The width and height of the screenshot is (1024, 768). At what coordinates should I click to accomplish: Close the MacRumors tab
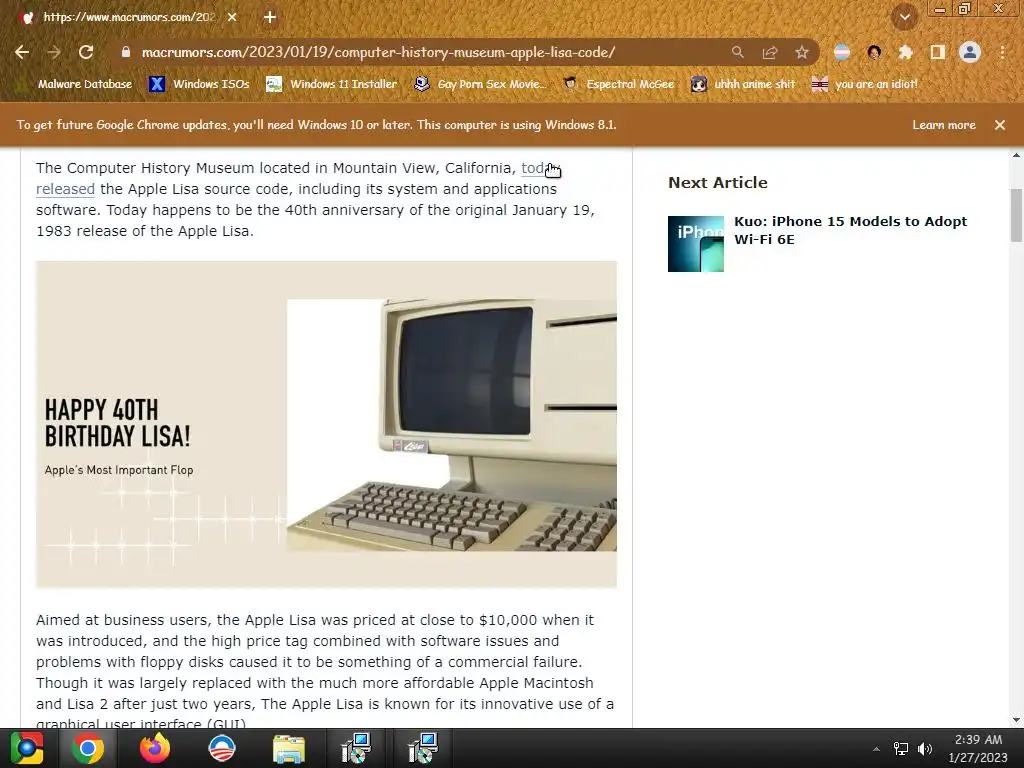232,17
